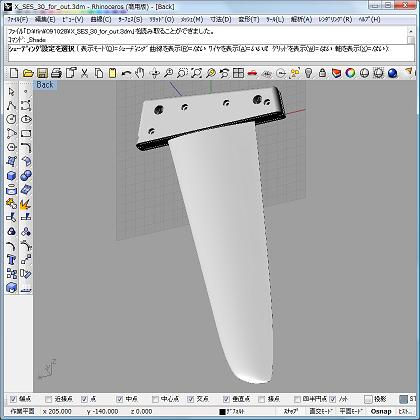Viewport: 420px width, 420px height.
Task: Open file using the folder icon
Action: pyautogui.click(x=28, y=73)
